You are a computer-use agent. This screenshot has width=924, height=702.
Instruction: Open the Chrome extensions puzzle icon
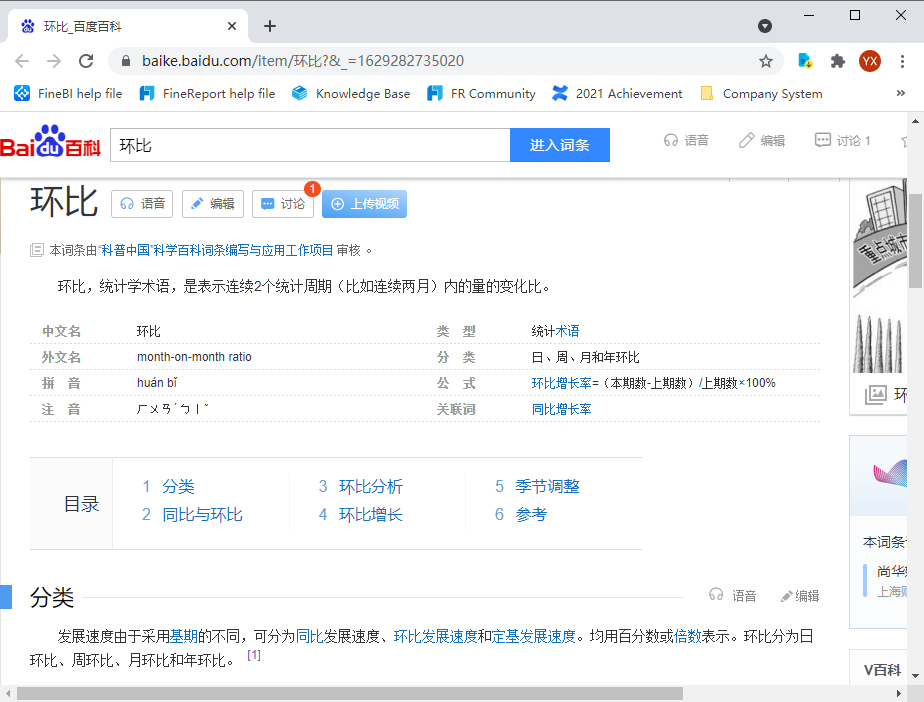click(838, 61)
